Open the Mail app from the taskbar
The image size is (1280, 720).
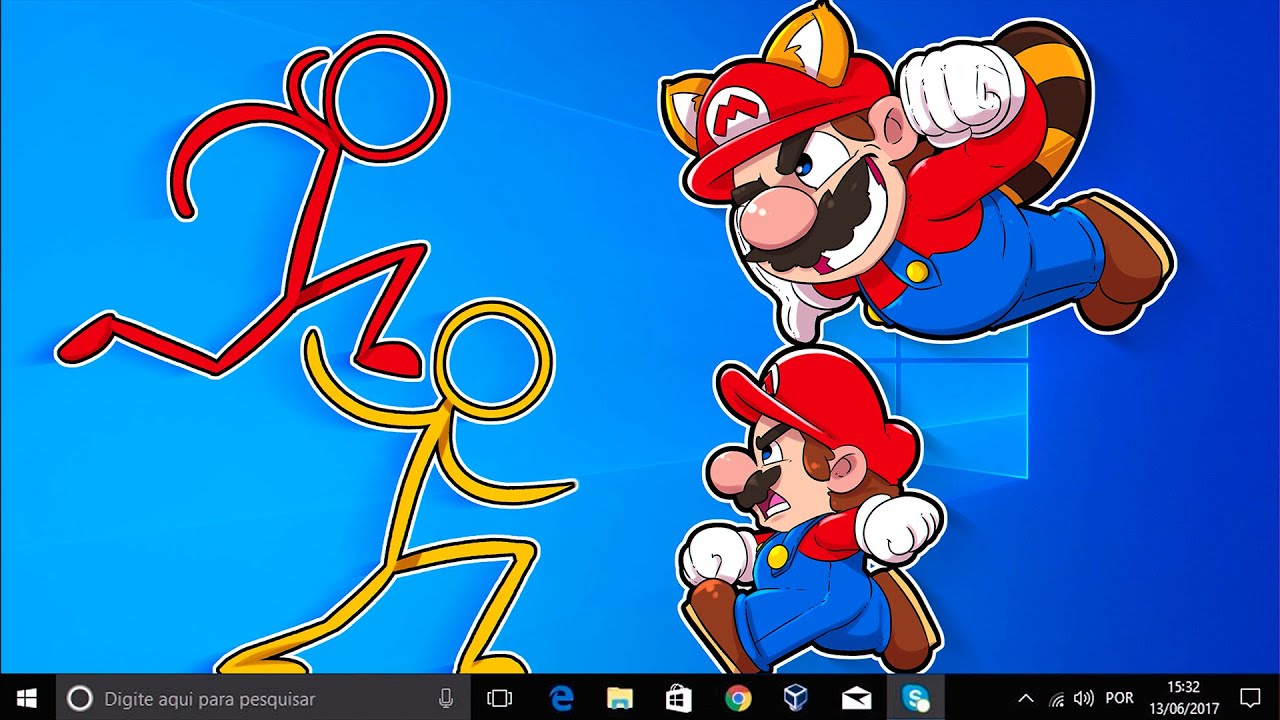(856, 699)
